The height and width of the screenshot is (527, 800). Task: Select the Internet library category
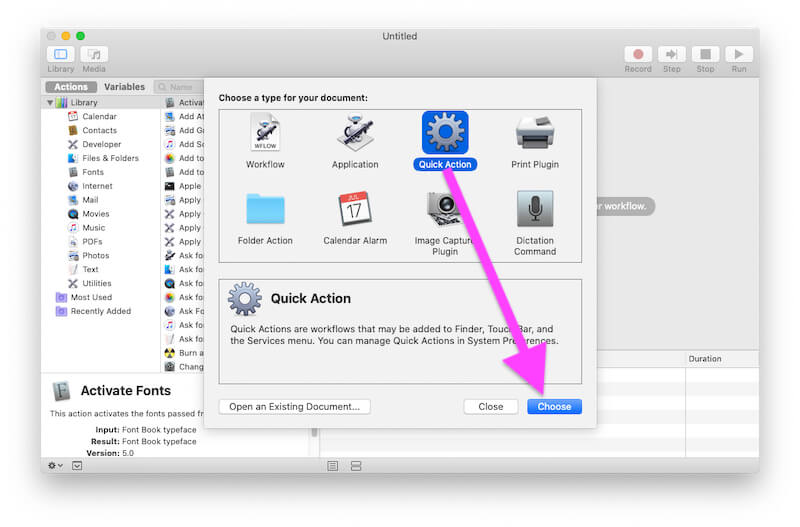click(97, 186)
